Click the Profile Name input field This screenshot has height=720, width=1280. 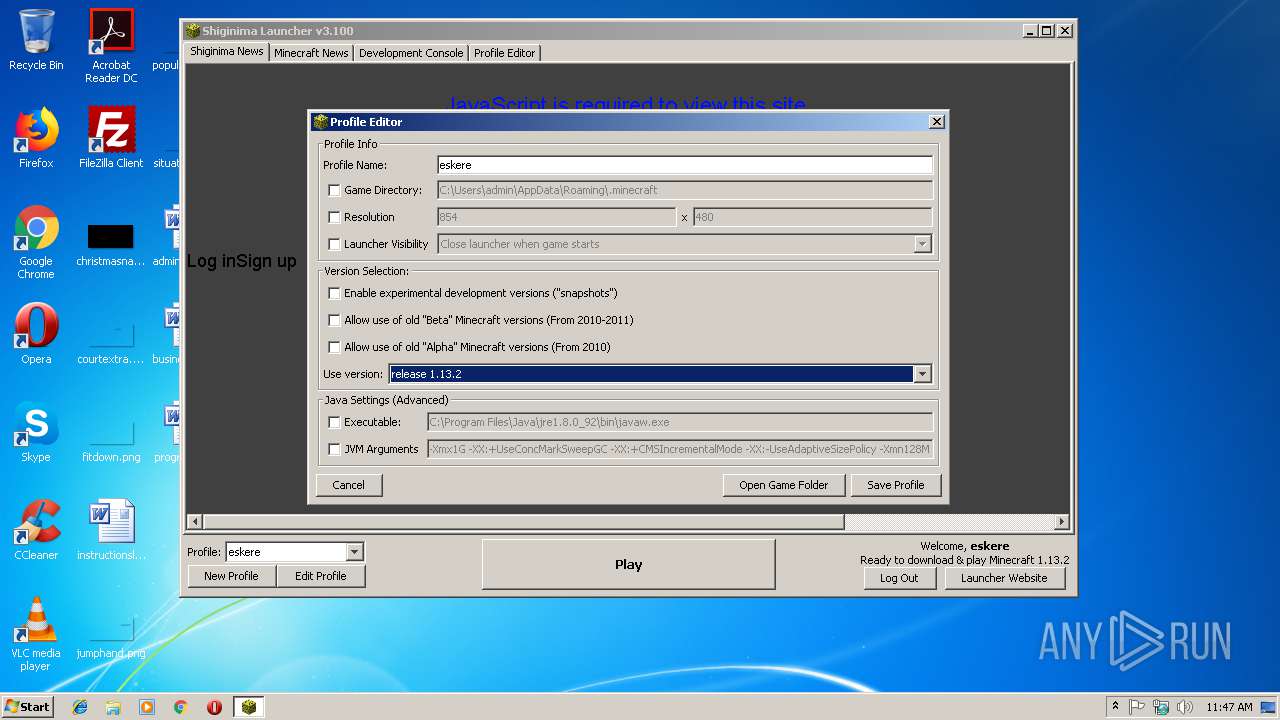(x=685, y=165)
